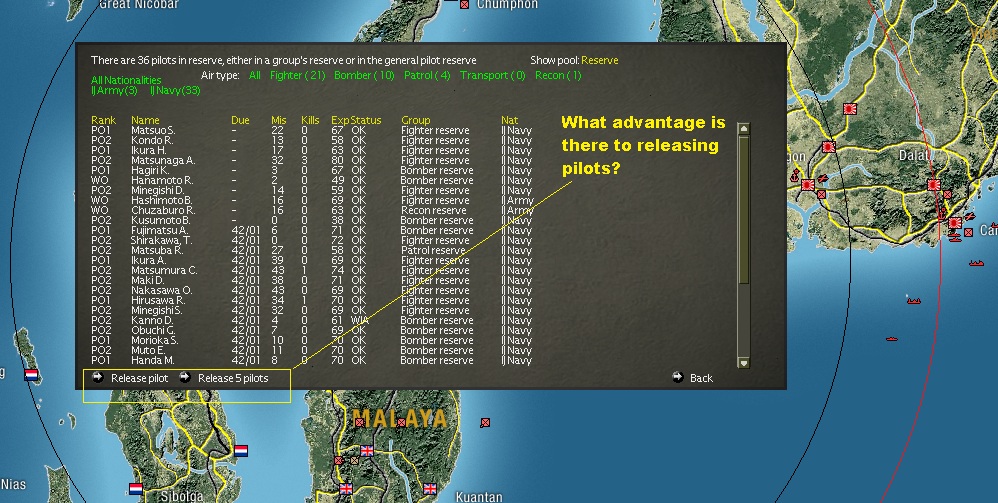Show All air types
This screenshot has height=503, width=998.
pyautogui.click(x=255, y=75)
